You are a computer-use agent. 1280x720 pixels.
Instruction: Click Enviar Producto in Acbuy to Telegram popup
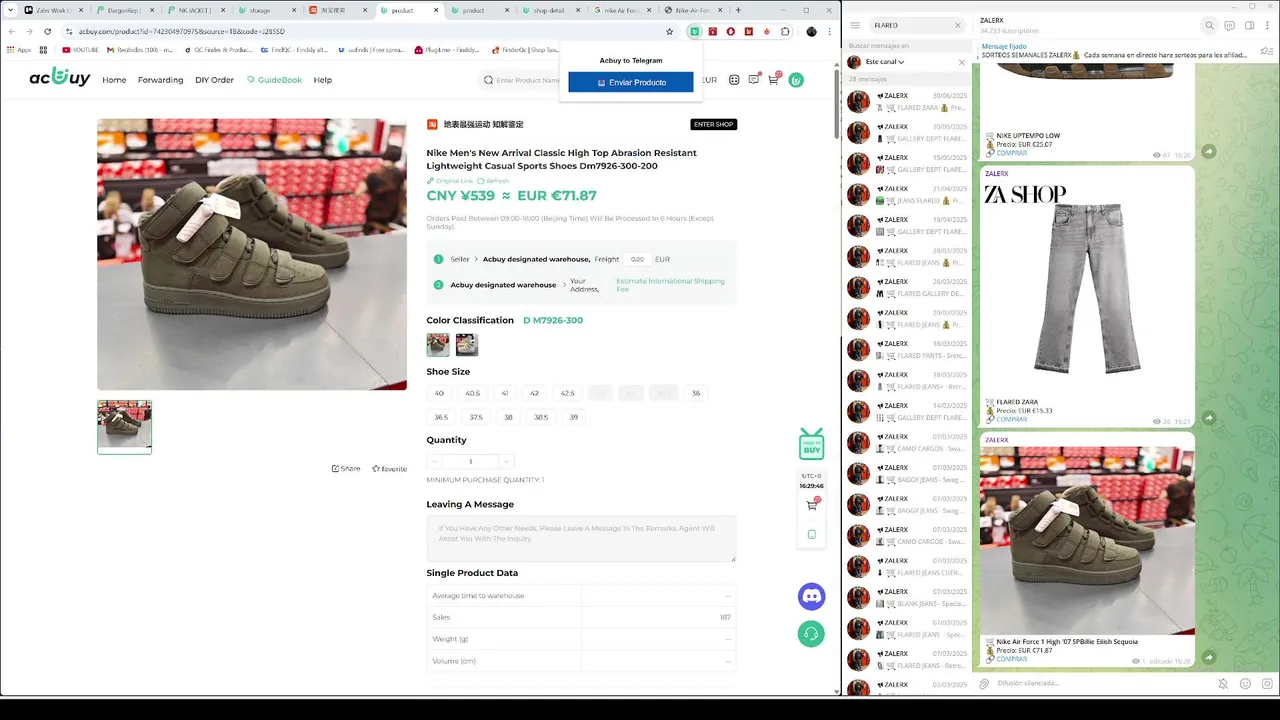point(631,82)
